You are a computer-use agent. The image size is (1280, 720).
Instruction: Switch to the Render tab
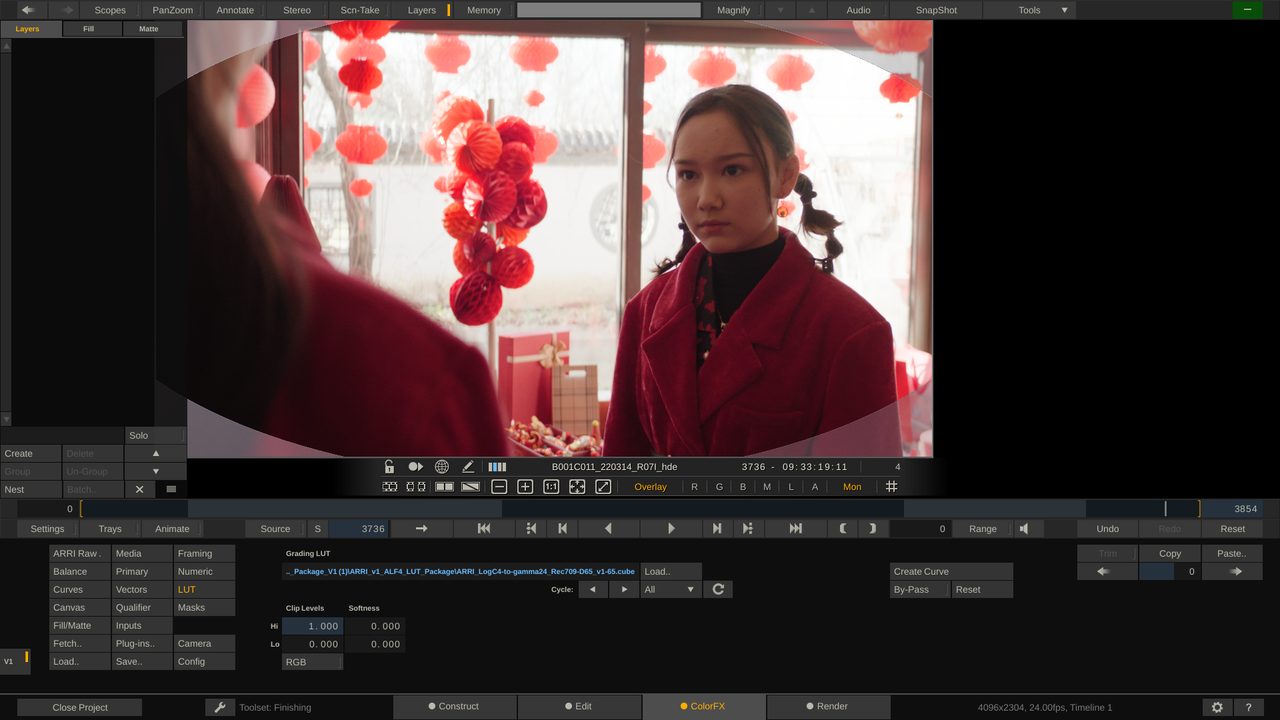[828, 706]
